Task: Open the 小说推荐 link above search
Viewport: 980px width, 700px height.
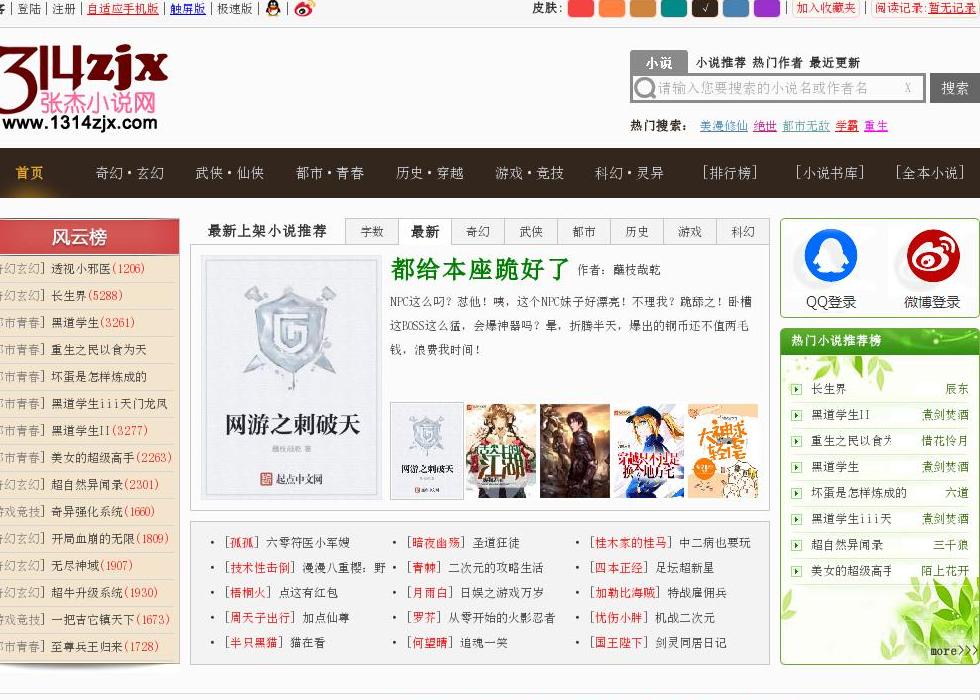Action: pyautogui.click(x=721, y=62)
